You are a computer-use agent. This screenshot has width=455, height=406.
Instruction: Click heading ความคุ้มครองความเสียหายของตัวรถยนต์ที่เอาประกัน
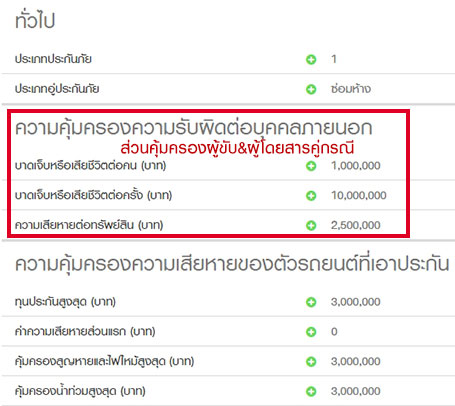[x=232, y=265]
